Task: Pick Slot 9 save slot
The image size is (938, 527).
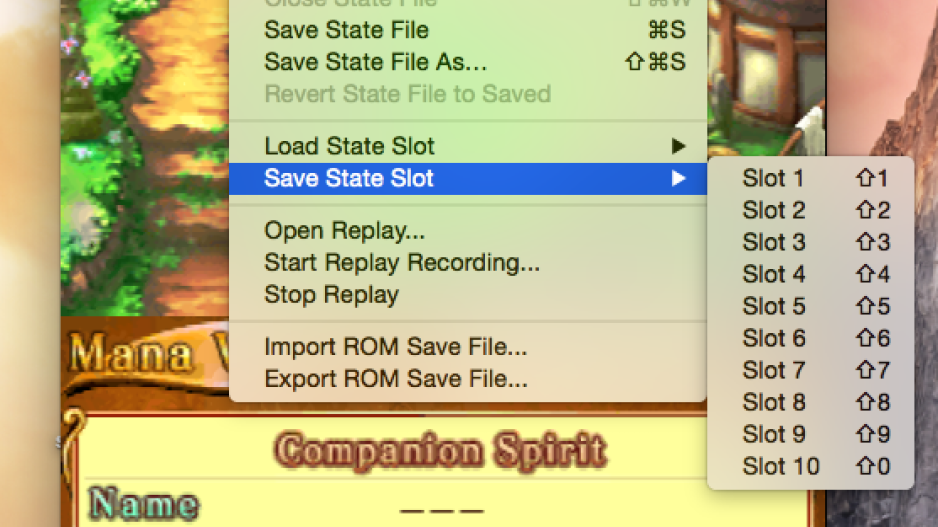Action: coord(773,435)
